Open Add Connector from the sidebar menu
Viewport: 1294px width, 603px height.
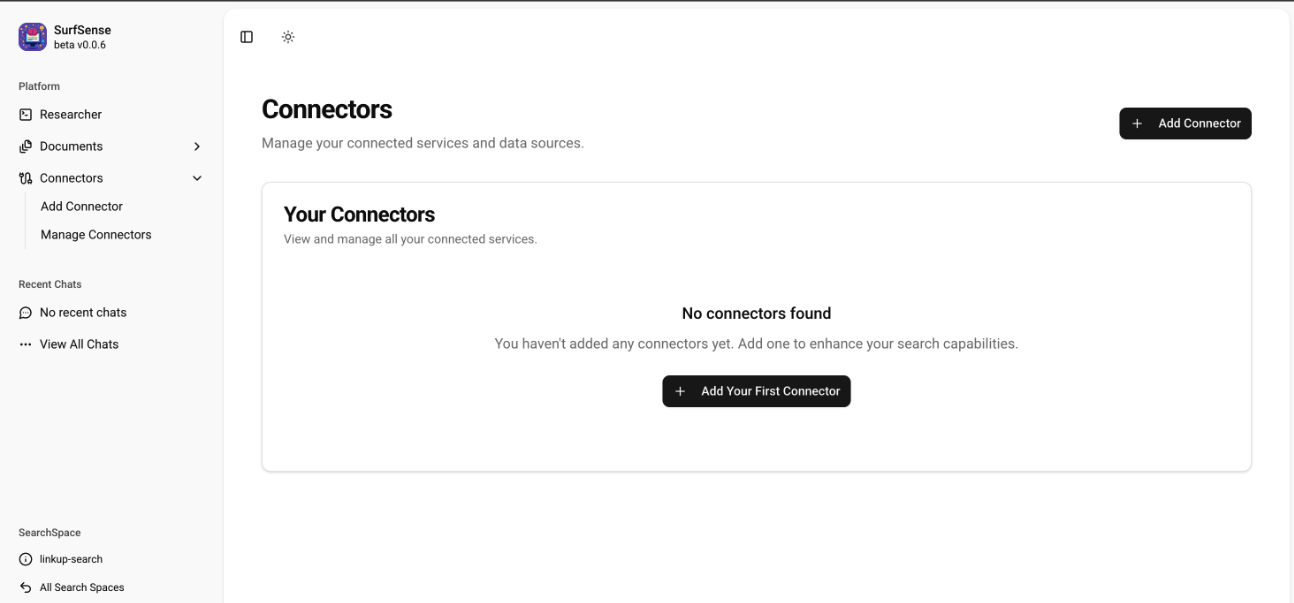(x=81, y=206)
